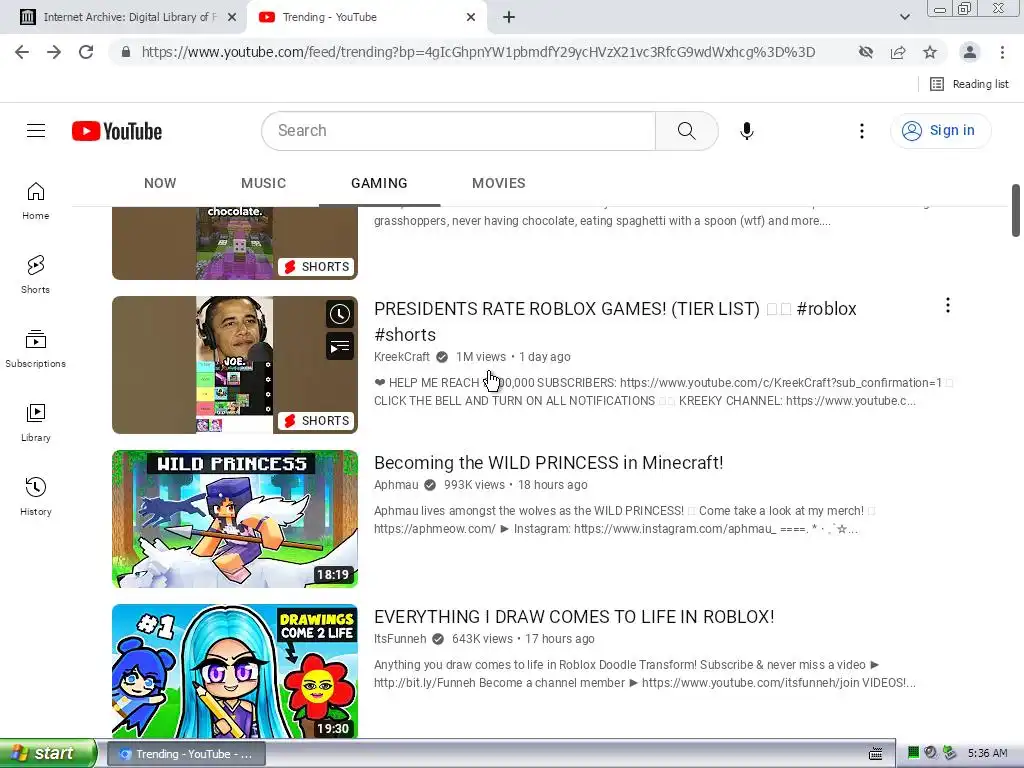Select the NOW trending tab

pos(160,184)
